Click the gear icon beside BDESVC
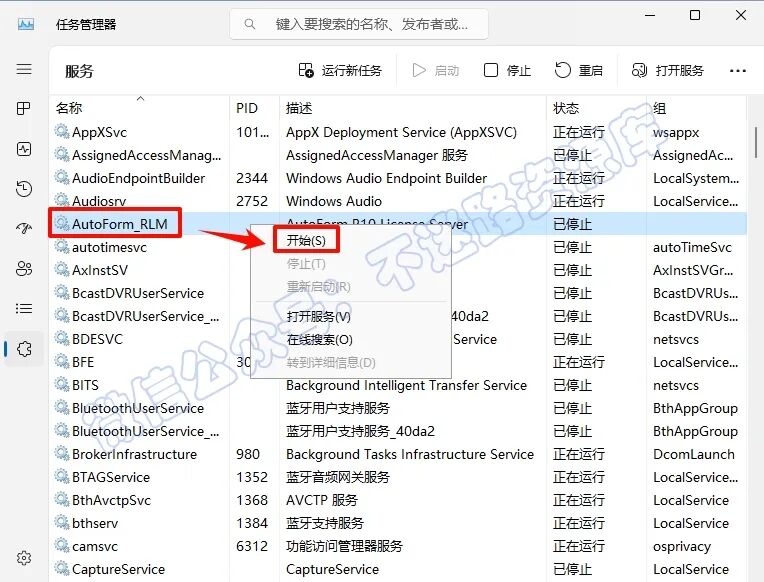Image resolution: width=764 pixels, height=582 pixels. (61, 338)
